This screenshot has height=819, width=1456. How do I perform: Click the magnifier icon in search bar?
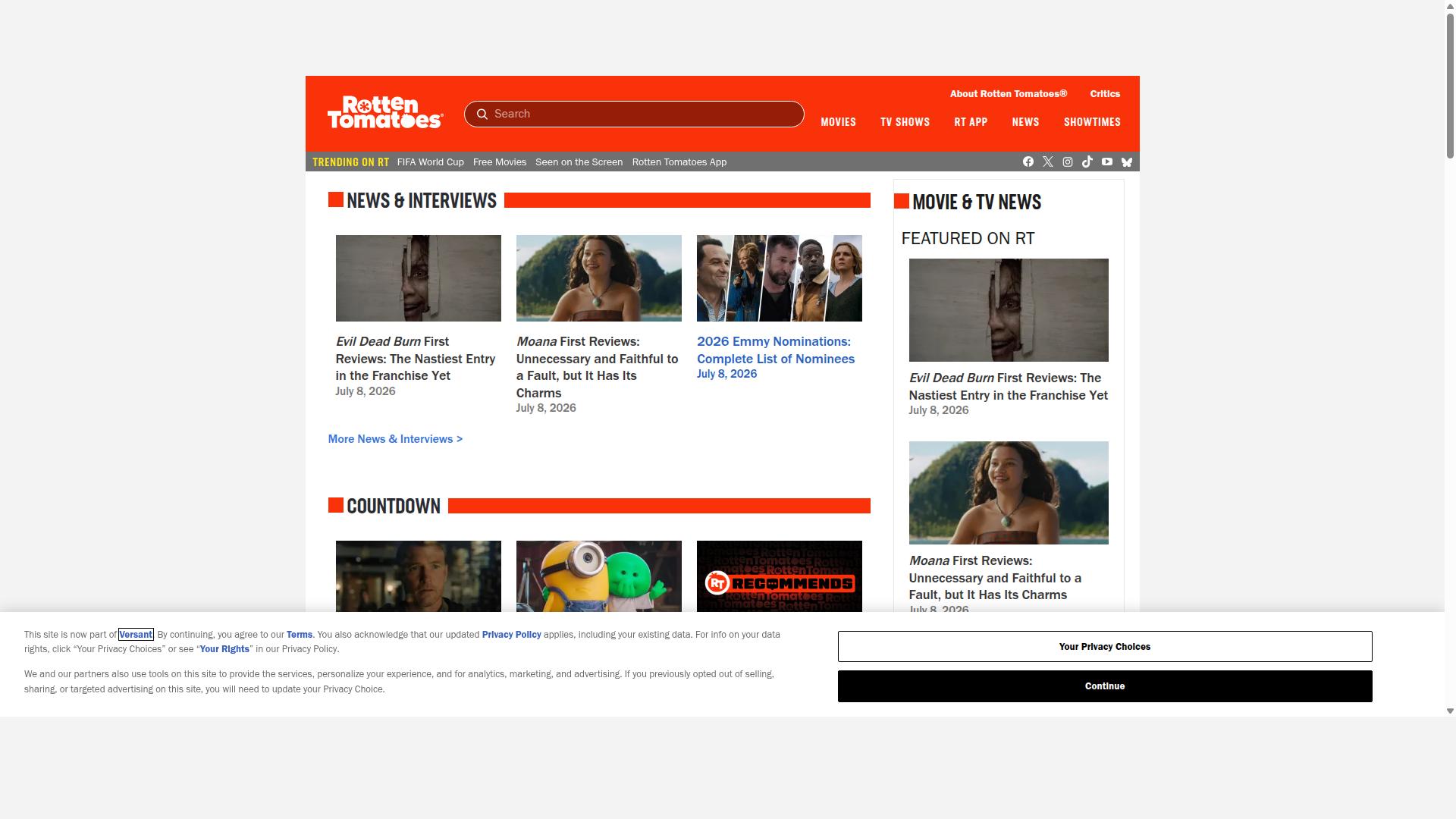click(x=482, y=114)
